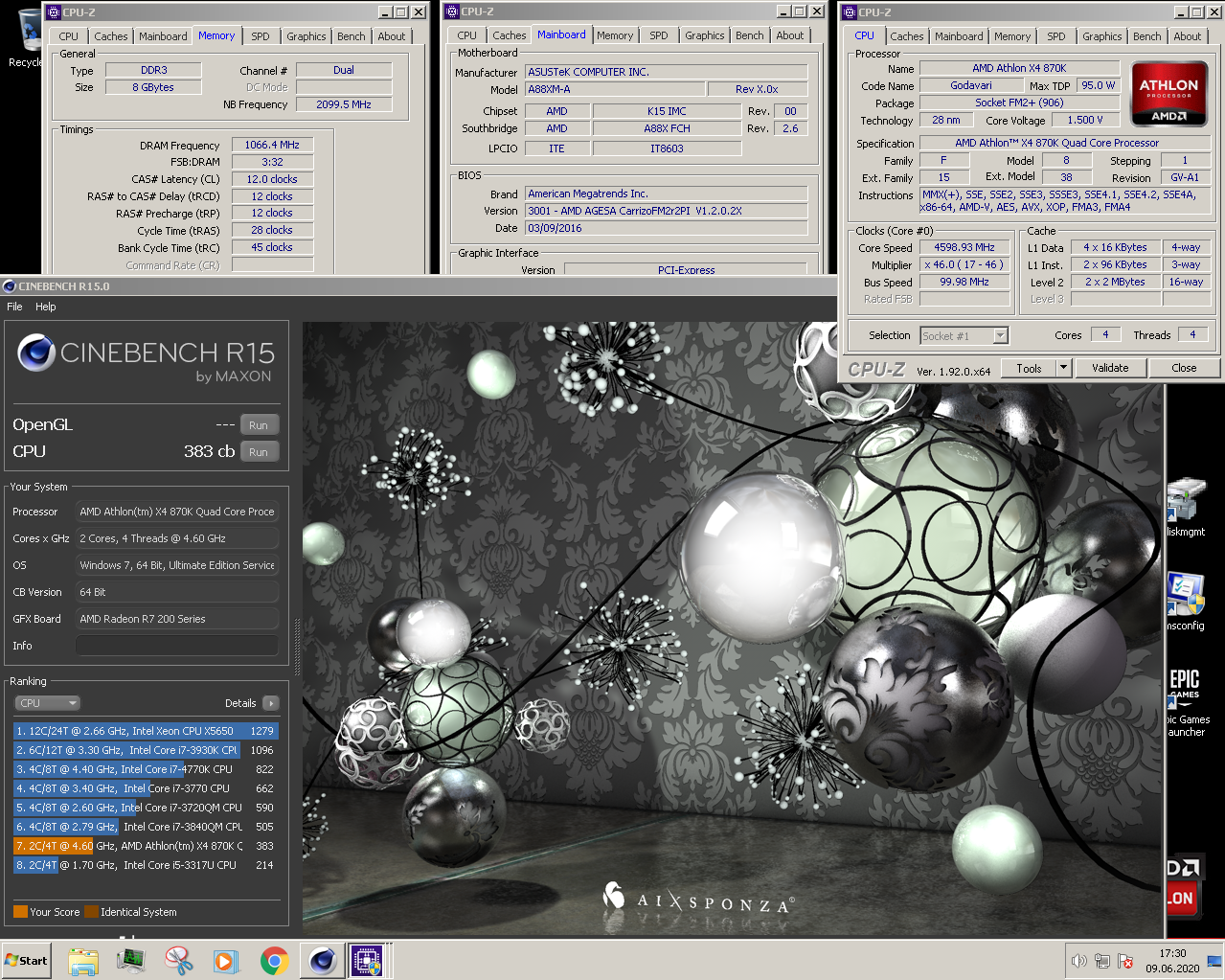This screenshot has width=1225, height=980.
Task: Select the Core i7-3720QM ranking row
Action: (x=146, y=808)
